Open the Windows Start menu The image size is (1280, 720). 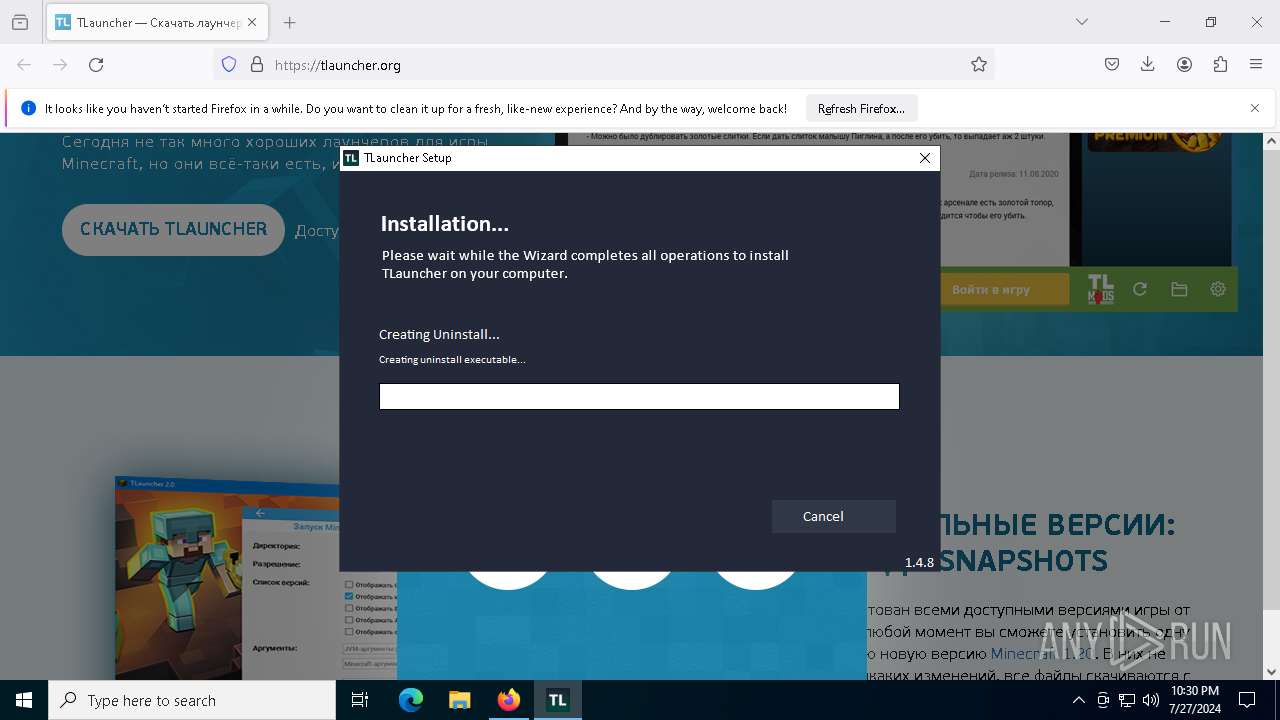tap(24, 700)
